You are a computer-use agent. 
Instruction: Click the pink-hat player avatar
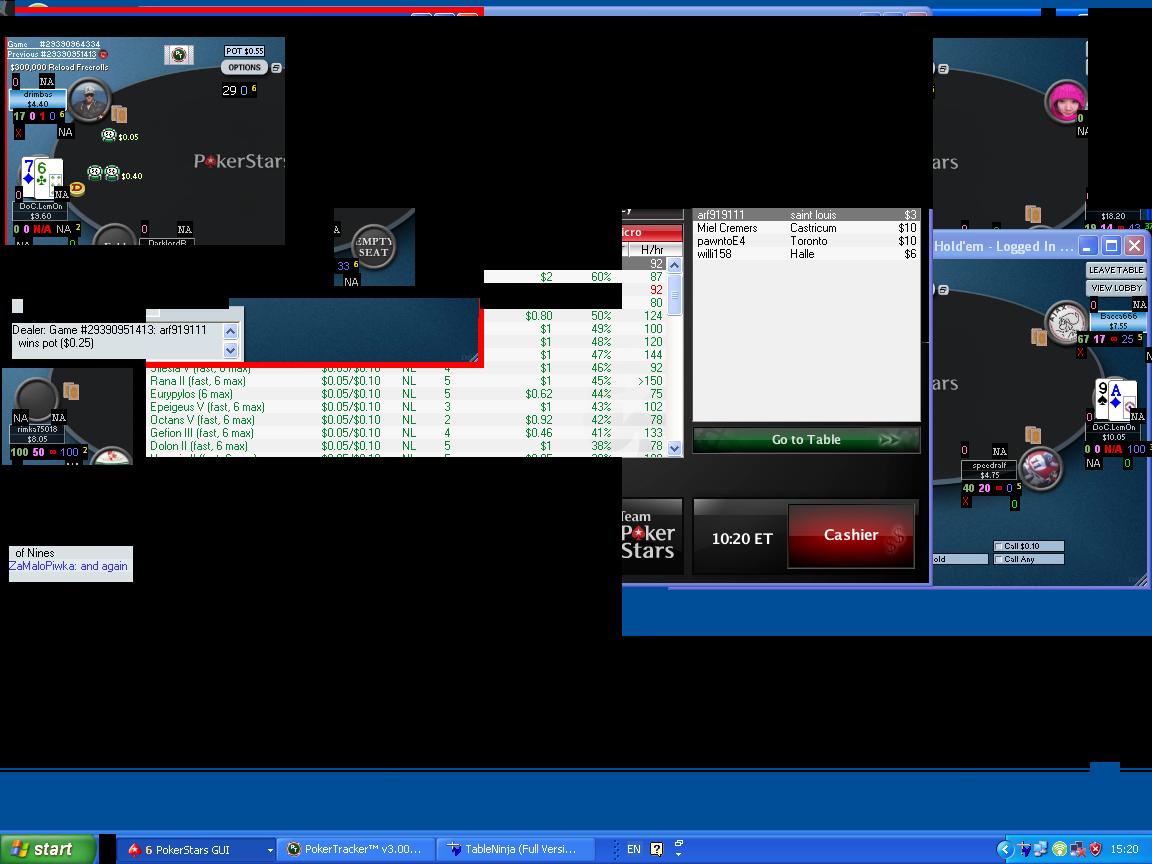(x=1066, y=101)
